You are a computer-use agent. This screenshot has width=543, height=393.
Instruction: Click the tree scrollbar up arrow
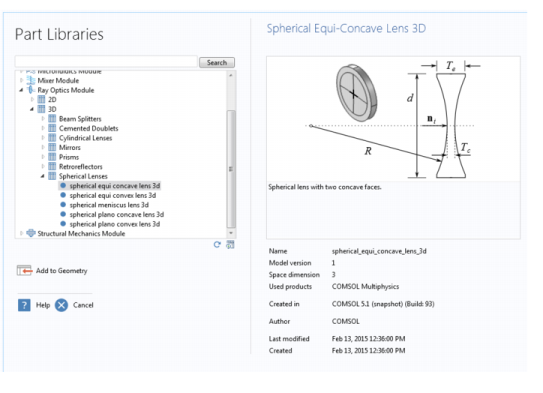231,75
